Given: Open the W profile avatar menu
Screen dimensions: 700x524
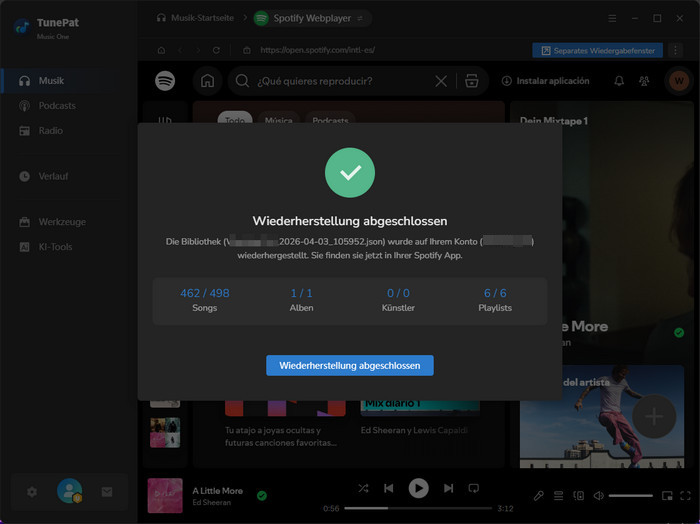Looking at the screenshot, I should [679, 81].
